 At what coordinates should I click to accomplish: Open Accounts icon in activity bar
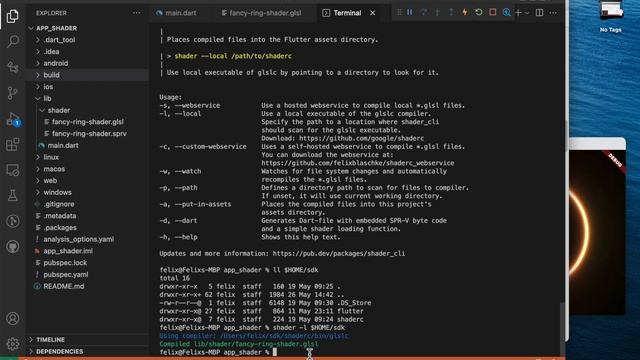coord(13,318)
